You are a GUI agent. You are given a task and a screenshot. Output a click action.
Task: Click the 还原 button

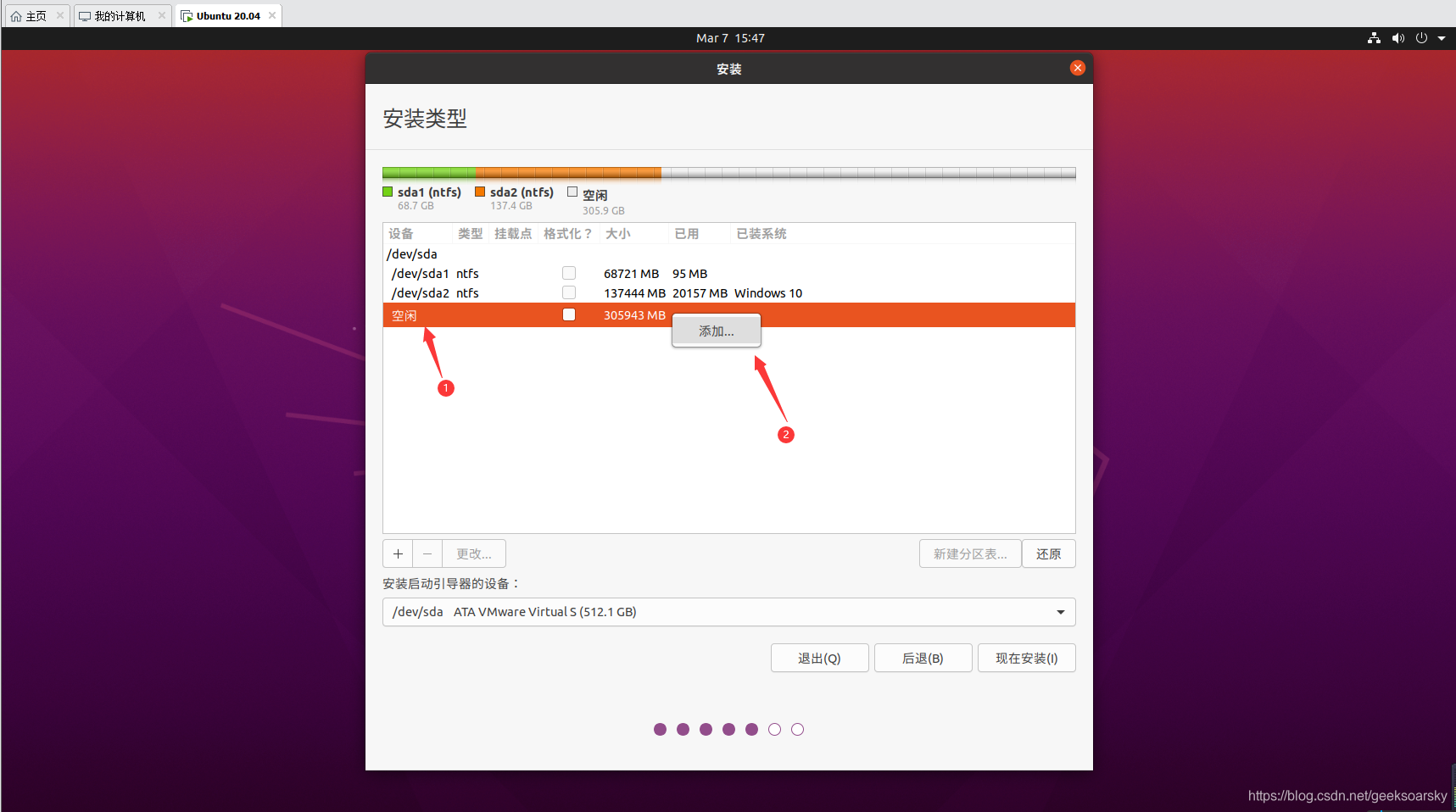pyautogui.click(x=1049, y=553)
